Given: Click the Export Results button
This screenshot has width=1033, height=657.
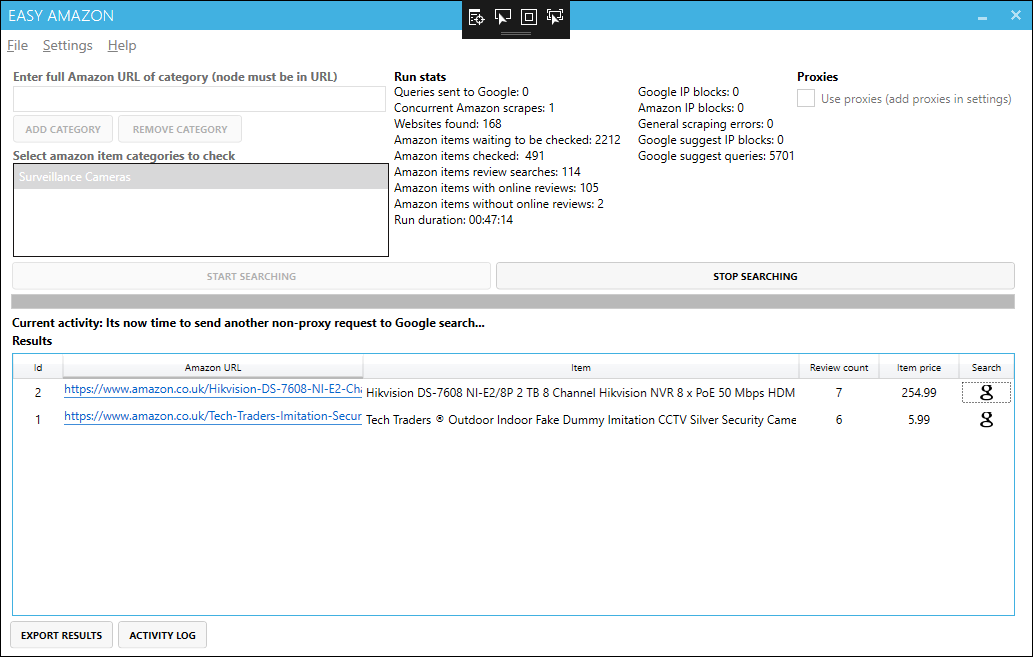Looking at the screenshot, I should [61, 635].
